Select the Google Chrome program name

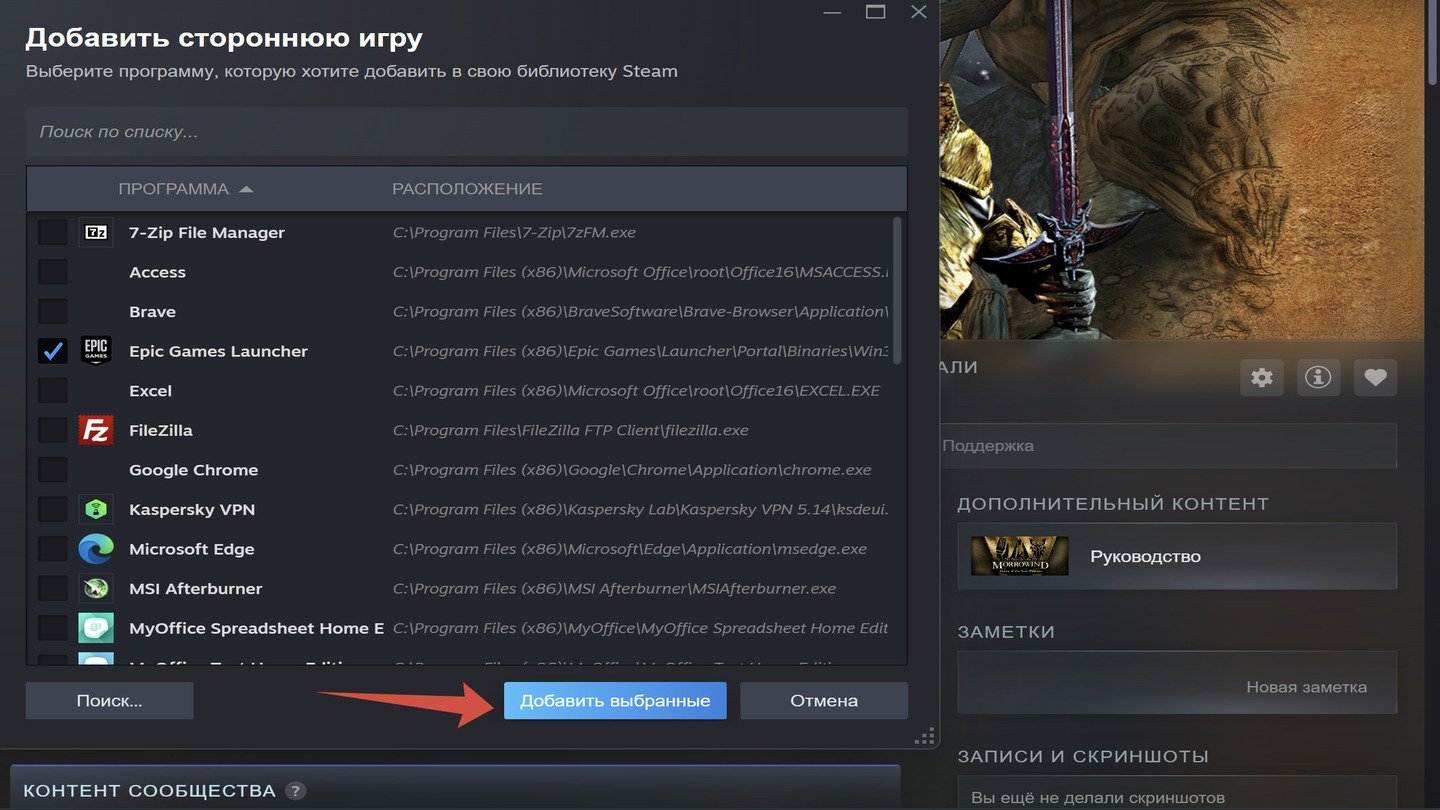tap(193, 470)
